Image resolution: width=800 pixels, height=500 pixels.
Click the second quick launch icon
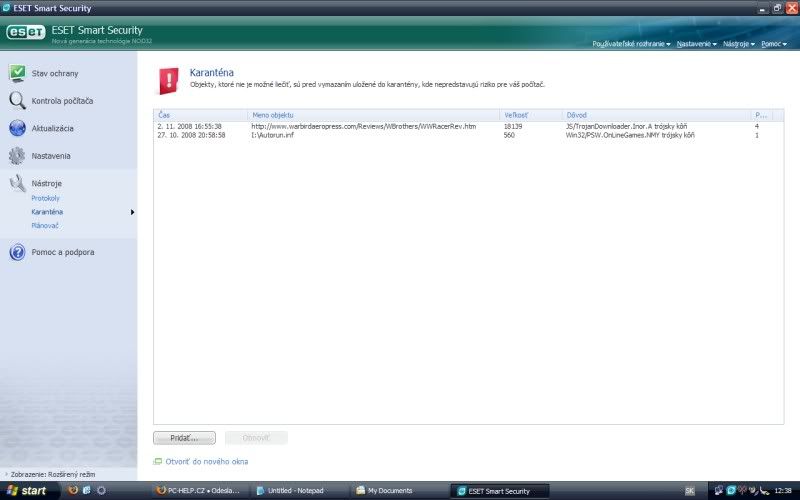coord(87,490)
